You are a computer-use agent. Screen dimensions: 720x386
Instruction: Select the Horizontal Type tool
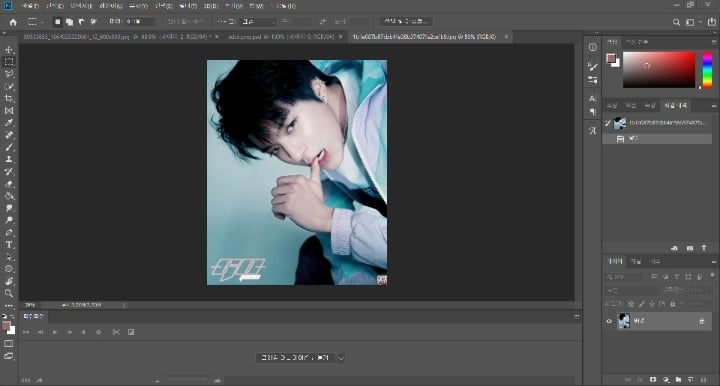9,245
